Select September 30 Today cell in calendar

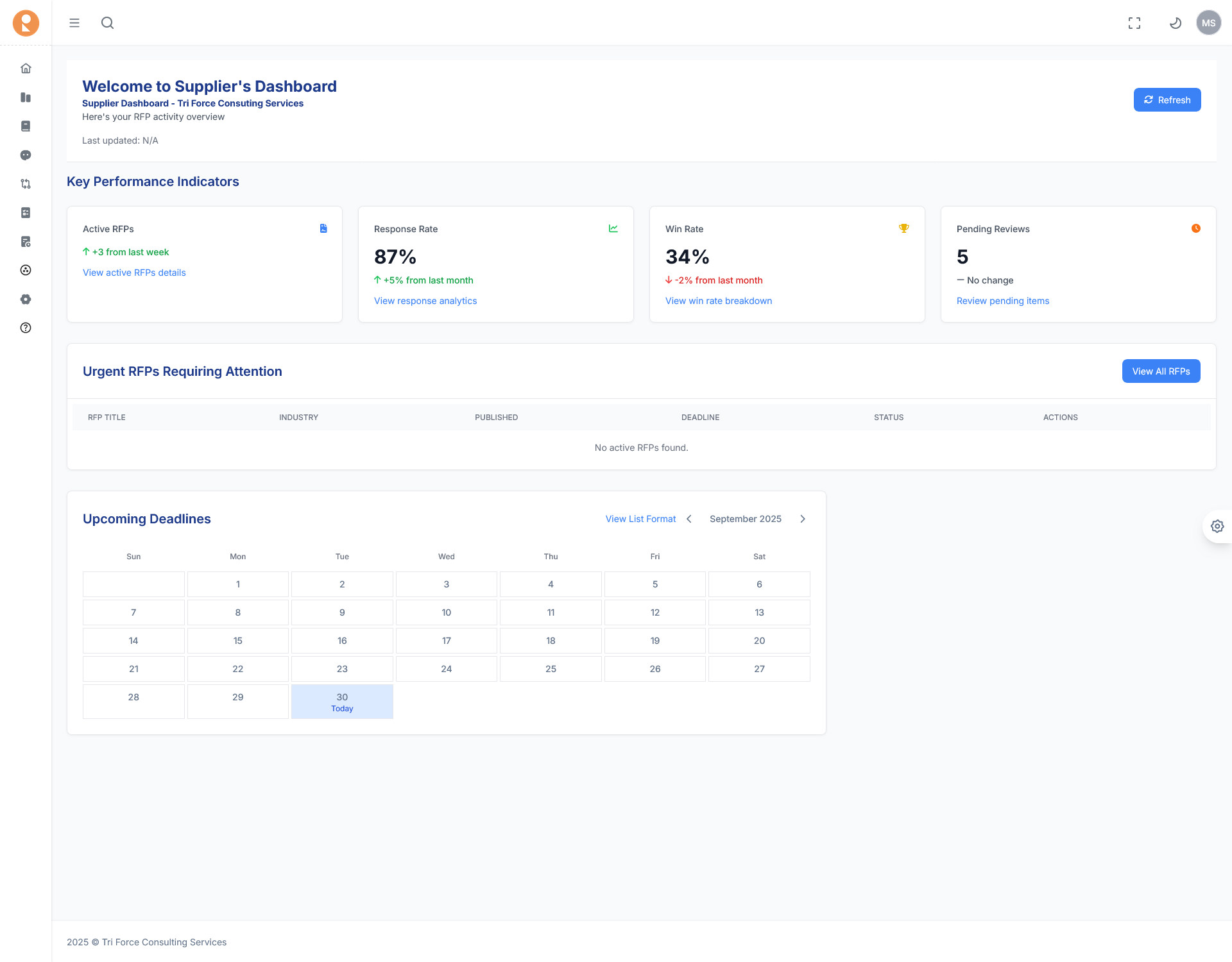pyautogui.click(x=342, y=701)
